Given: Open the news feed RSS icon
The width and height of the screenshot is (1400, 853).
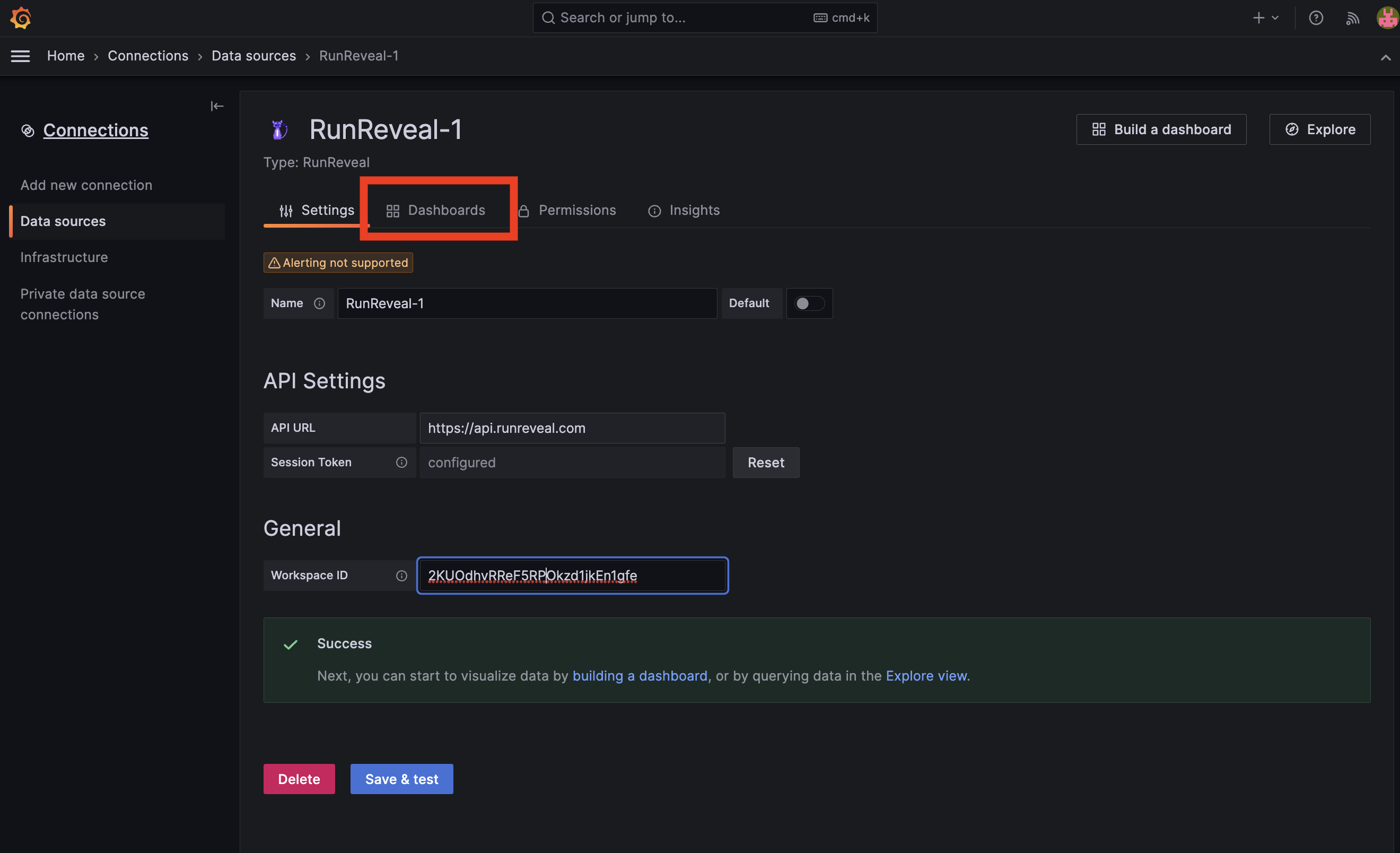Looking at the screenshot, I should pos(1352,19).
